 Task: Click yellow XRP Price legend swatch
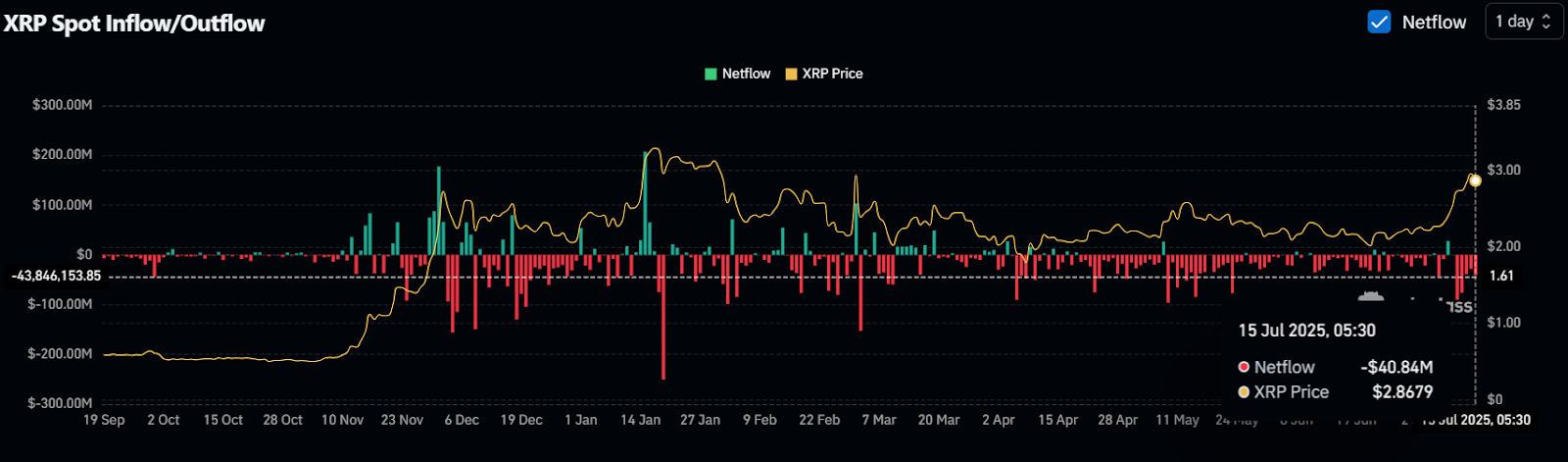(791, 74)
